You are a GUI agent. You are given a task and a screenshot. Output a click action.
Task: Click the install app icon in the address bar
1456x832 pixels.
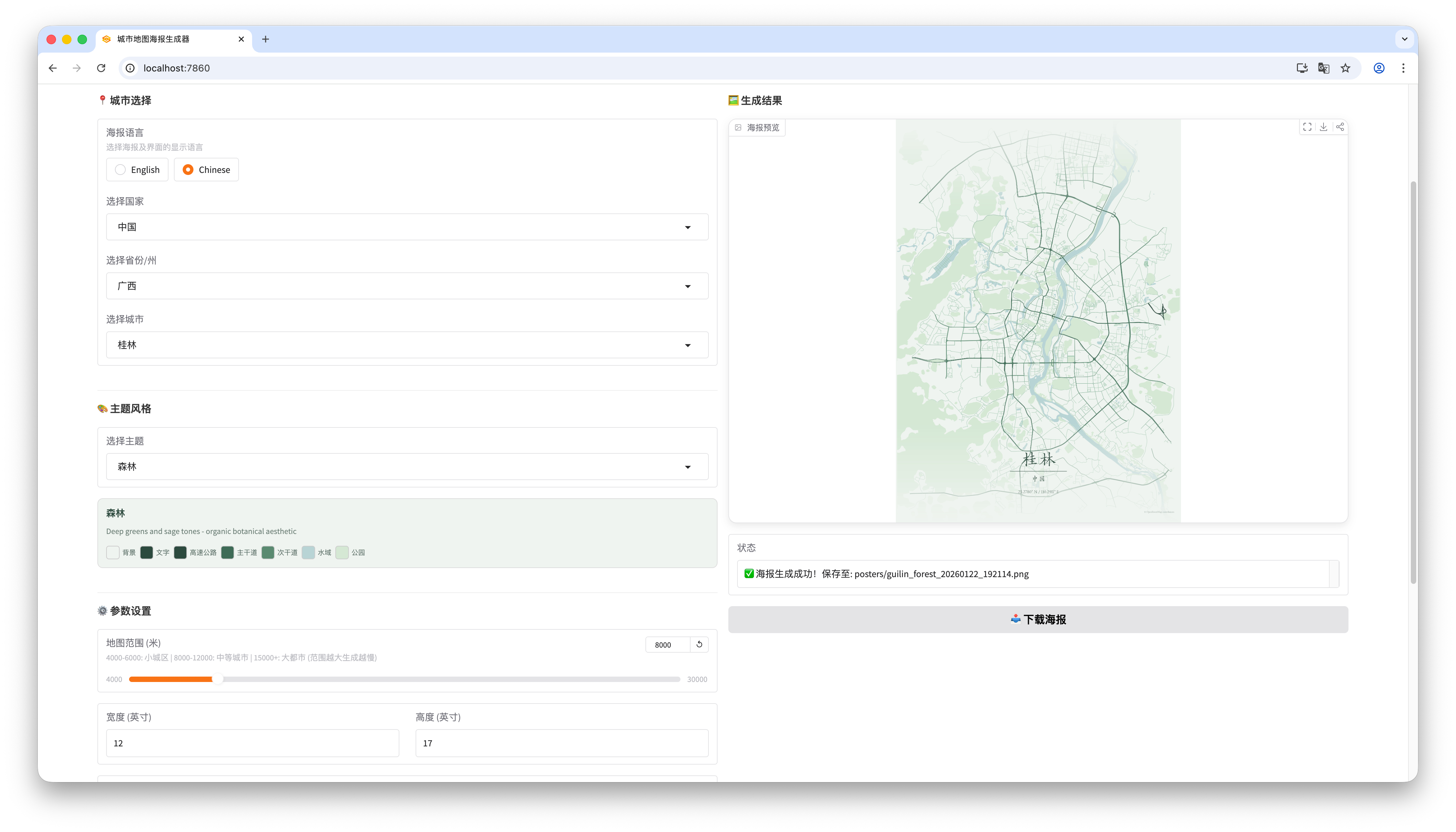(1302, 68)
